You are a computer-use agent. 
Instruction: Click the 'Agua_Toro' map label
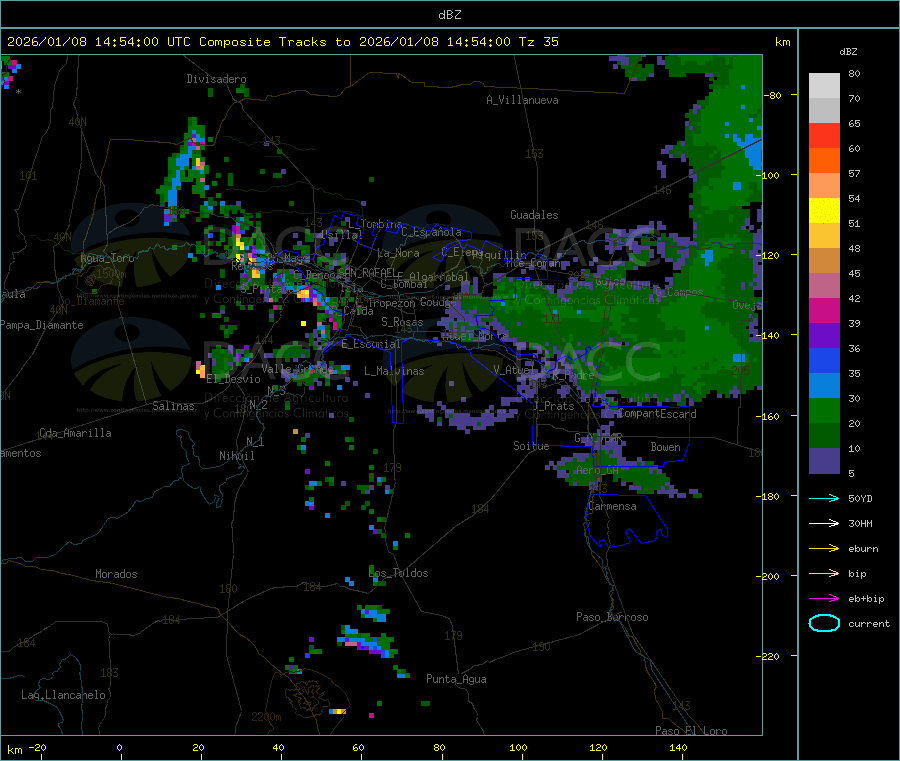[x=107, y=258]
